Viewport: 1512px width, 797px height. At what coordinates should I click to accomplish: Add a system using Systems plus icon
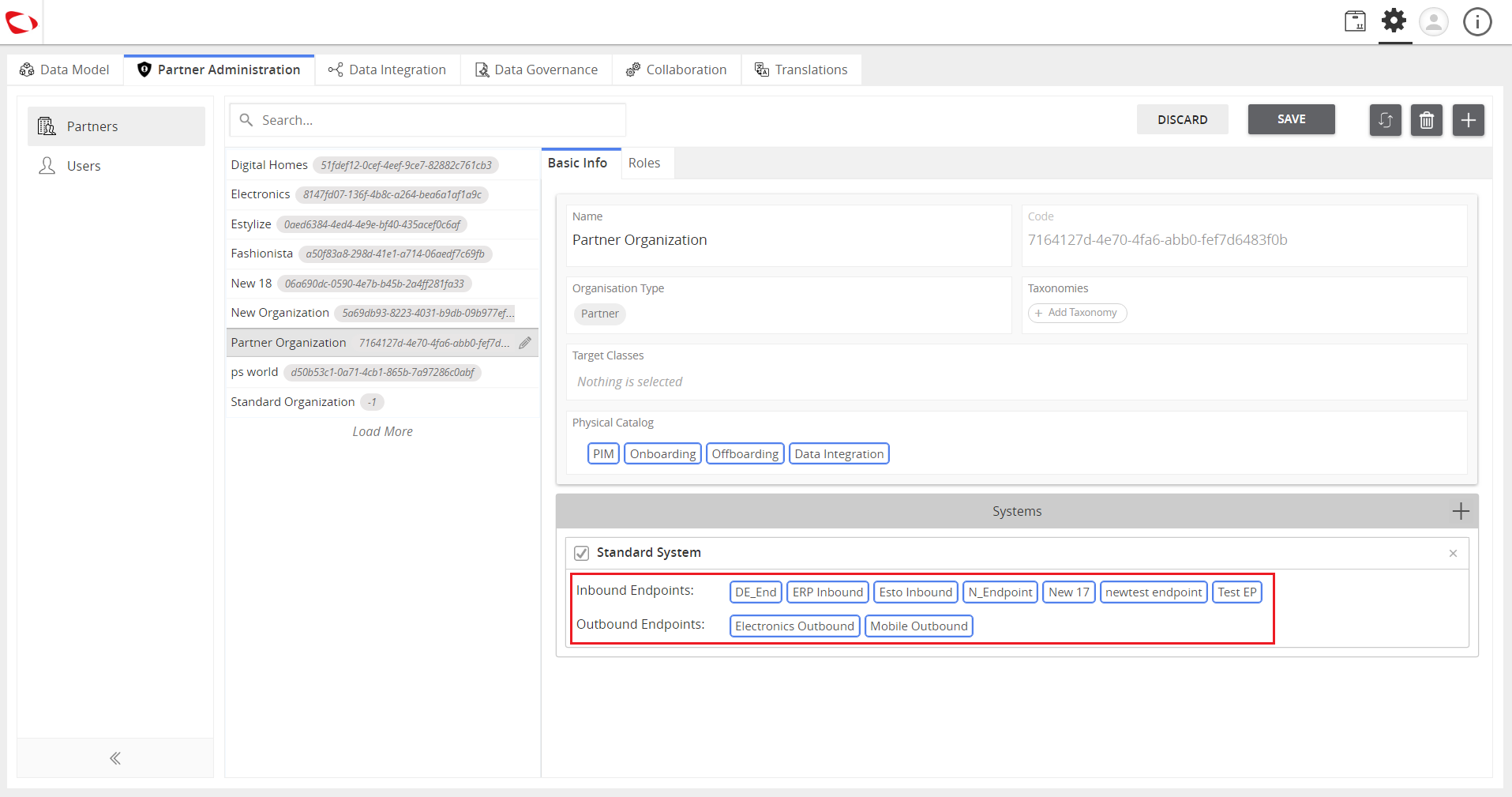1461,511
